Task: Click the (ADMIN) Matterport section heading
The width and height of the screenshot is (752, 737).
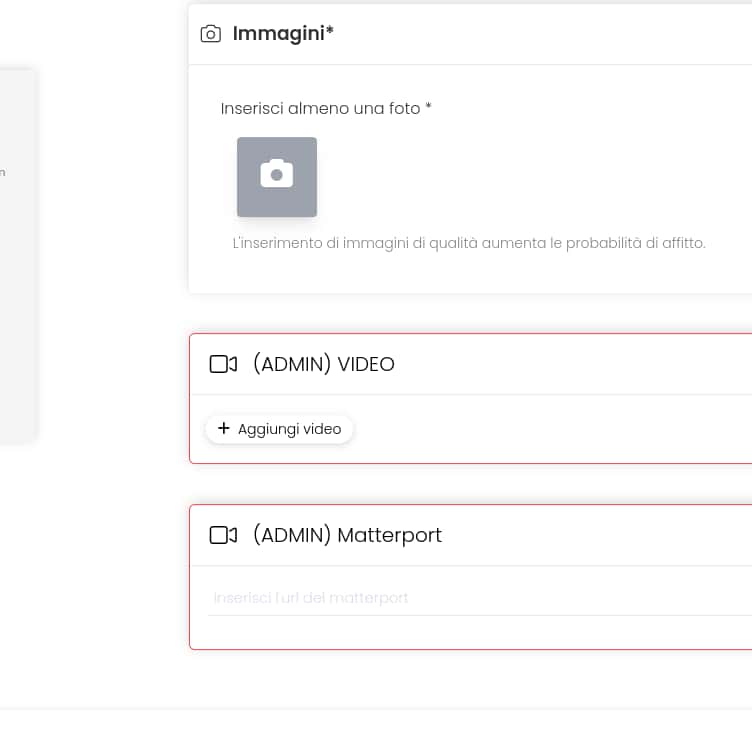Action: tap(347, 535)
